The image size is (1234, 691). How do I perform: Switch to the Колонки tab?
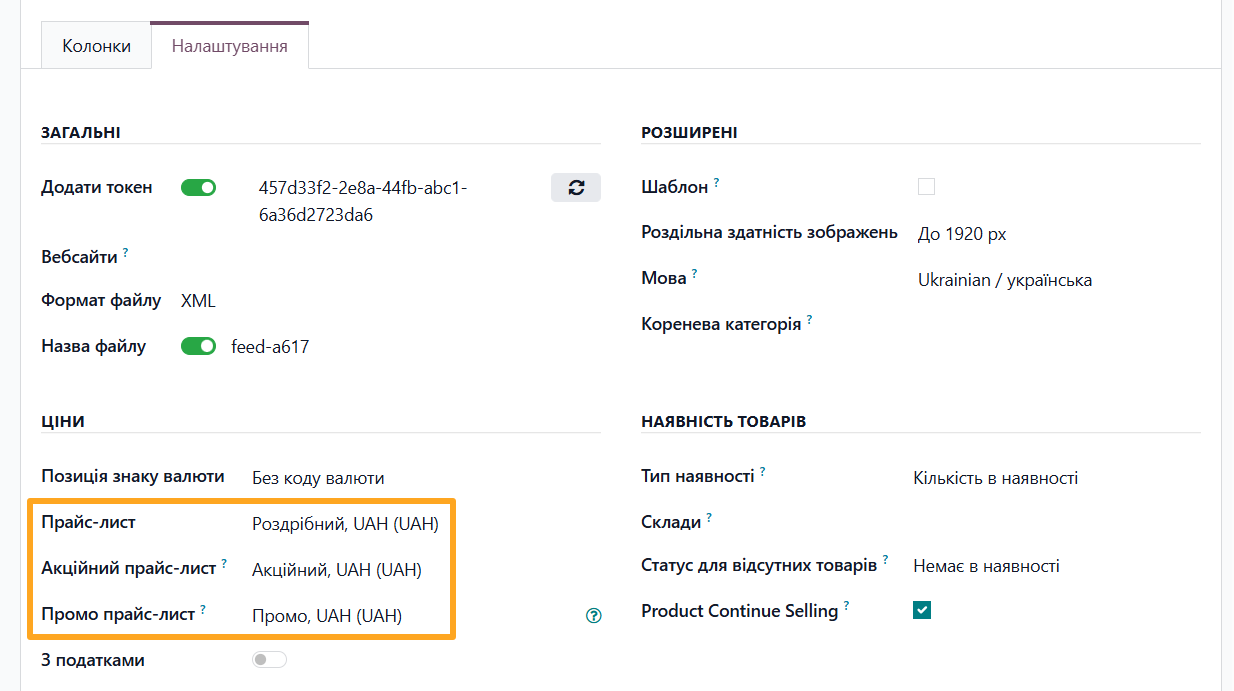pos(96,46)
